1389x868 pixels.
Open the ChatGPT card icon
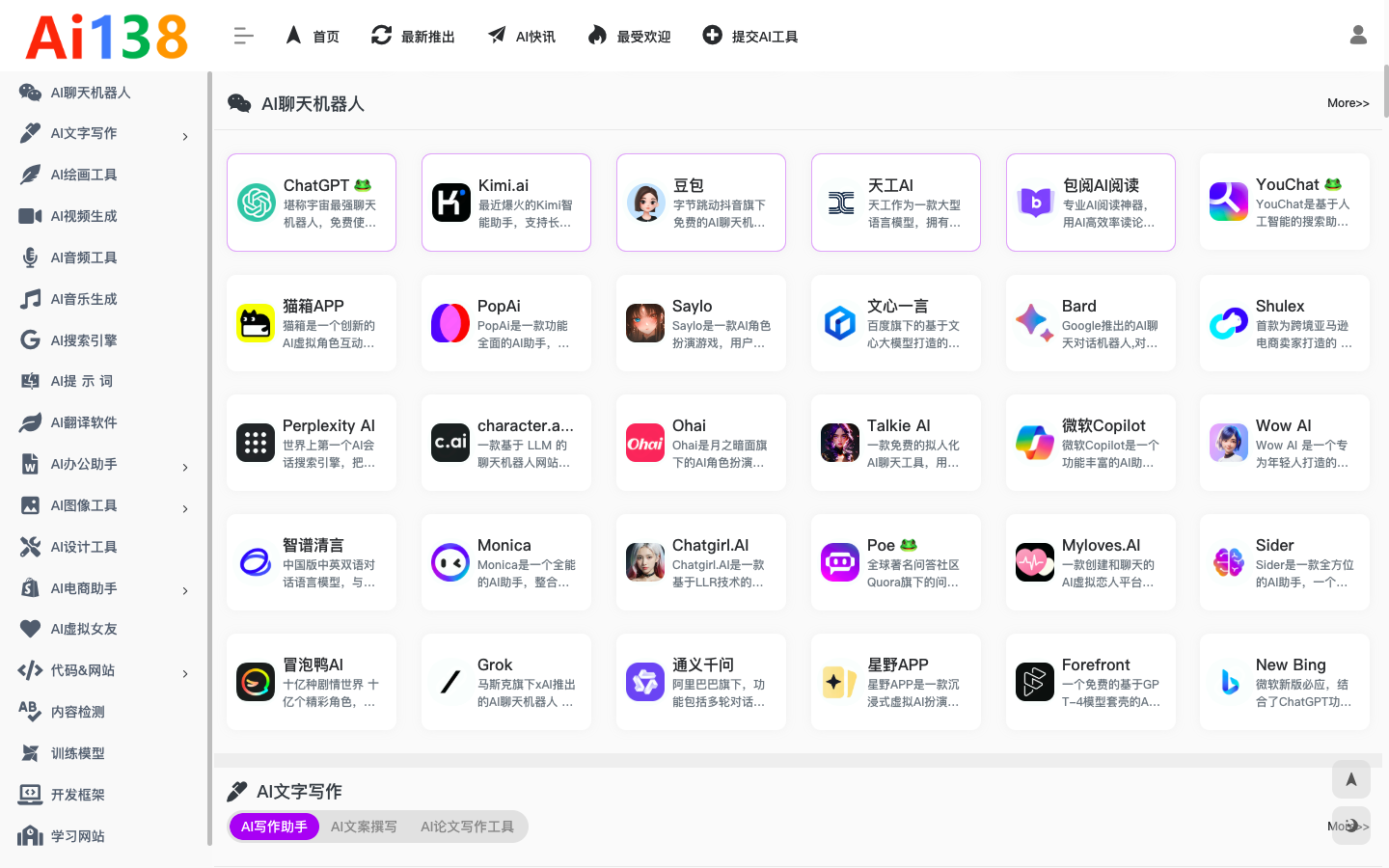[x=257, y=203]
